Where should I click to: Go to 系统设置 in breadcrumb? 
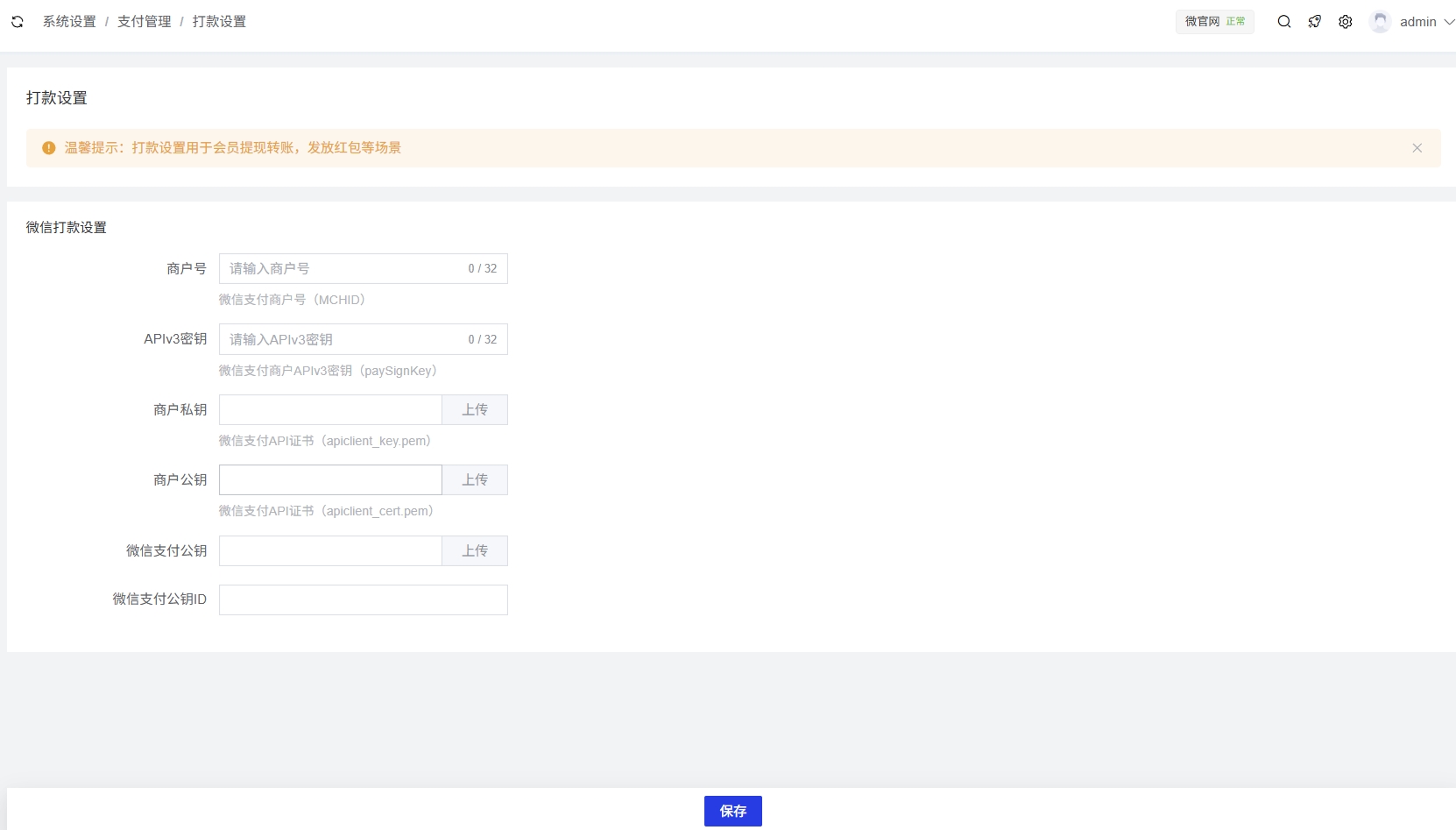(x=69, y=22)
